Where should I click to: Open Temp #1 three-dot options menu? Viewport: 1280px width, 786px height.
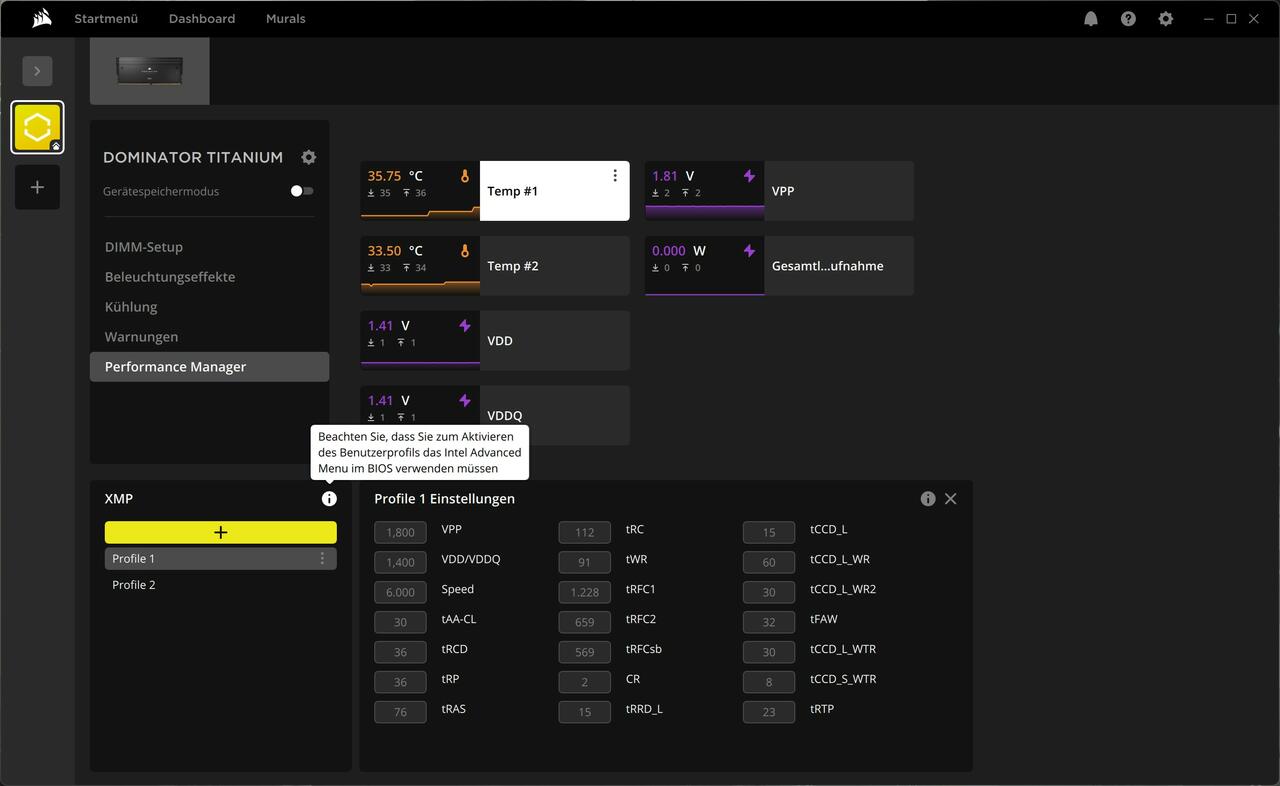(x=615, y=176)
